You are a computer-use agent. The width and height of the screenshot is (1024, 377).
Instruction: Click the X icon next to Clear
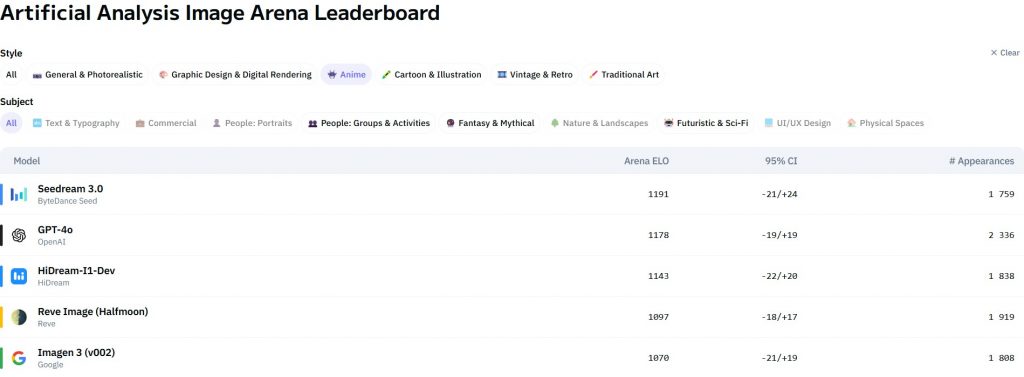(x=994, y=53)
